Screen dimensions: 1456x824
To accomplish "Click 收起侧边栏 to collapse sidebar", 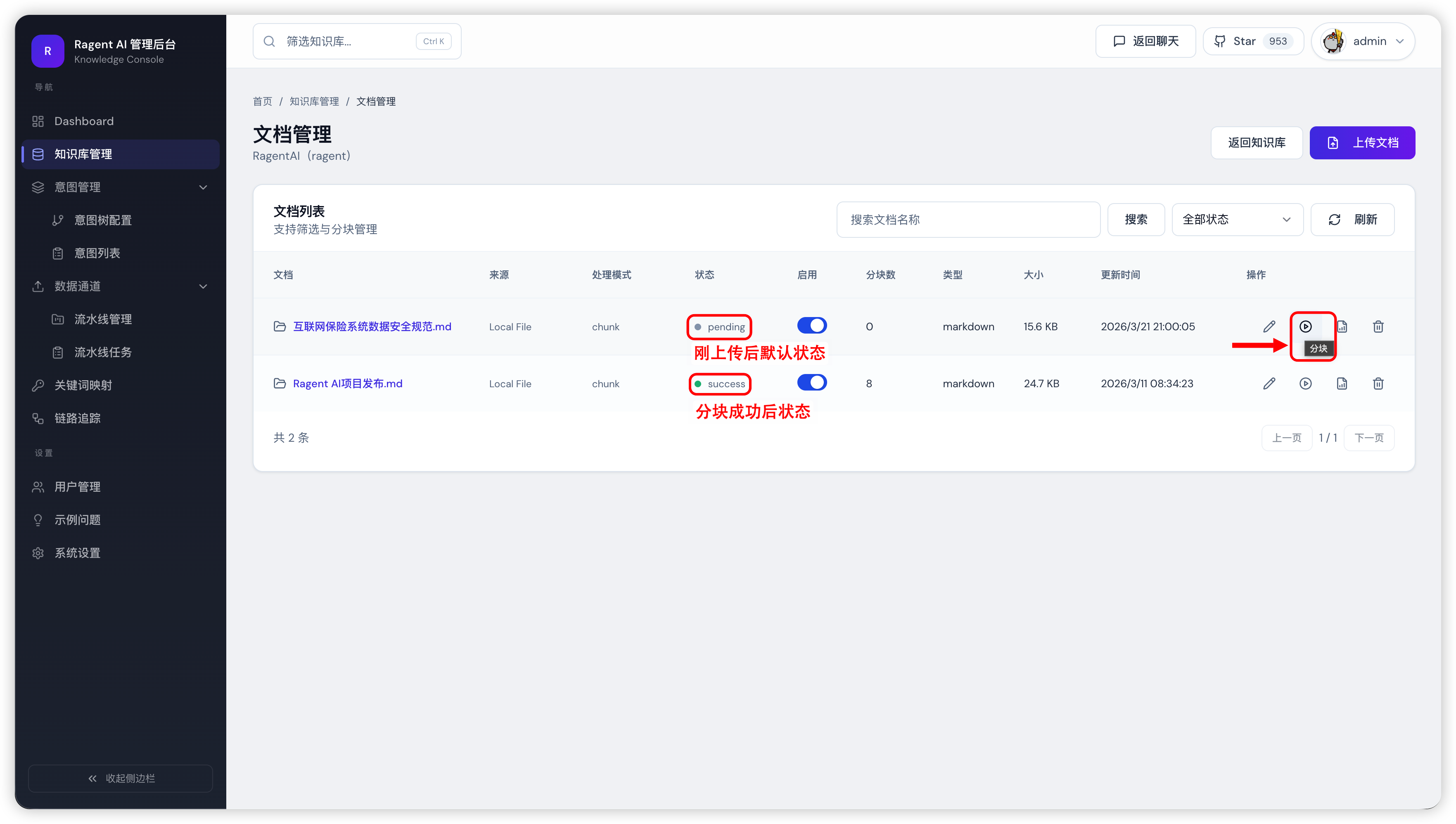I will click(x=121, y=778).
